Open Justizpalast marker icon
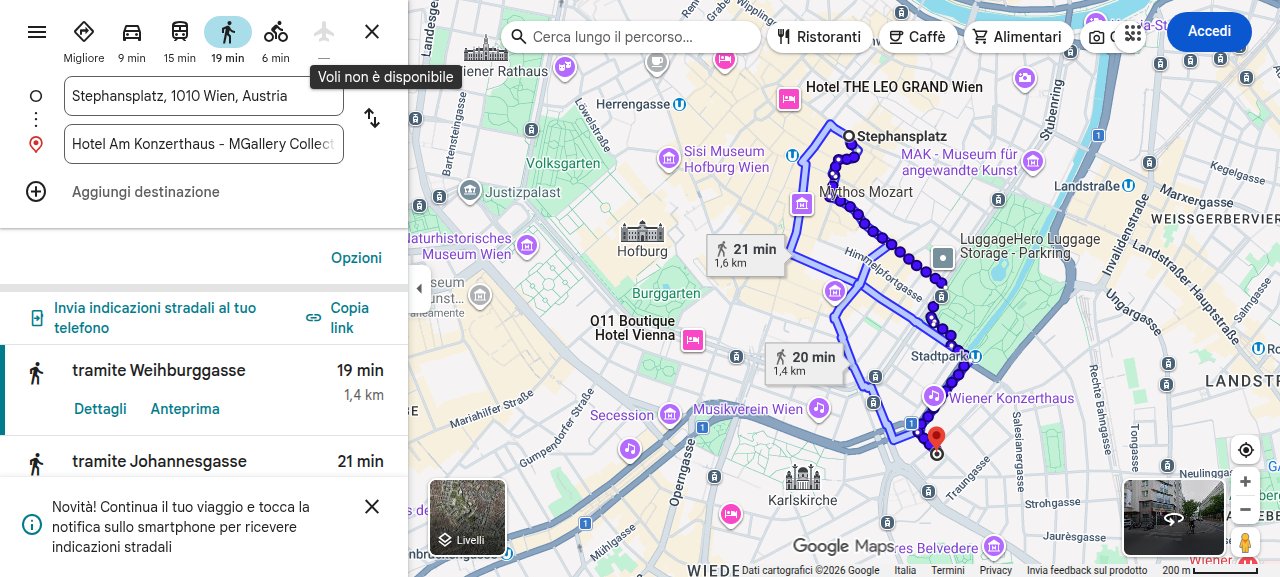 tap(469, 191)
